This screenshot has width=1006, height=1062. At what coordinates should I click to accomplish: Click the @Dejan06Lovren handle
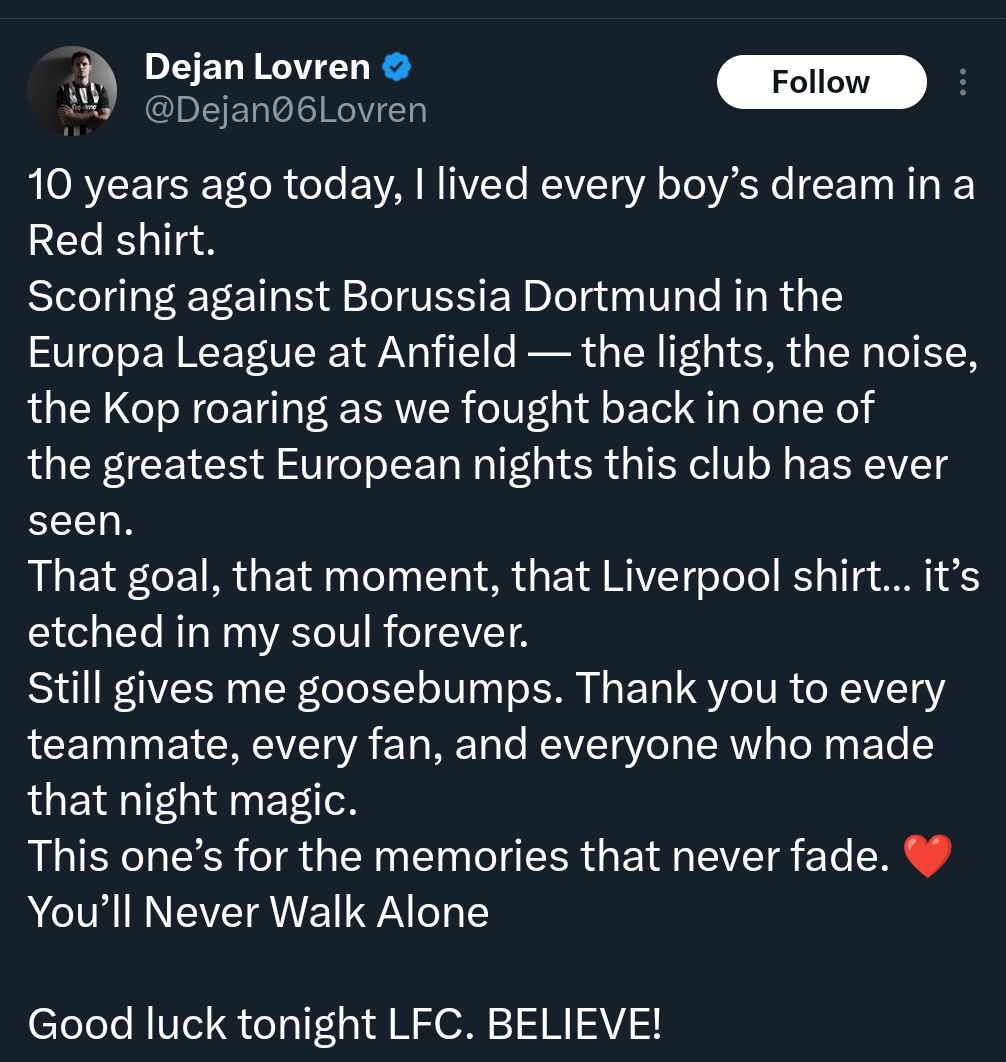pyautogui.click(x=286, y=110)
